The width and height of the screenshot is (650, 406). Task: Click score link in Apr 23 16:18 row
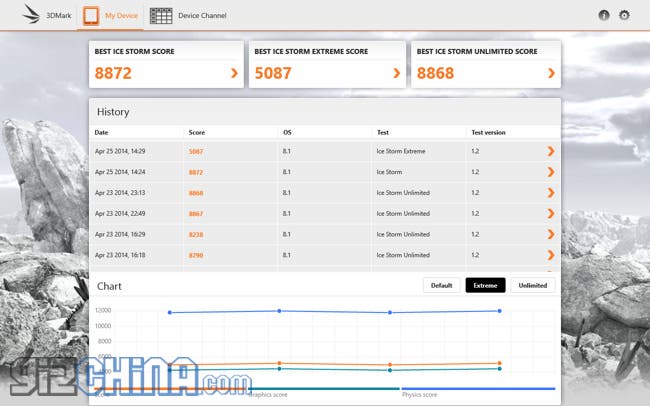click(196, 255)
